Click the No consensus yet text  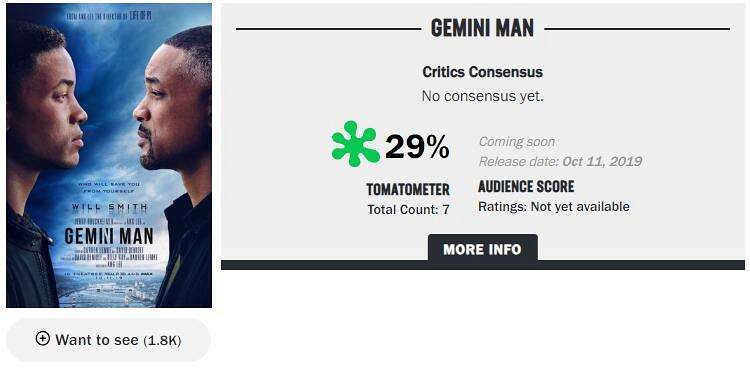point(483,96)
